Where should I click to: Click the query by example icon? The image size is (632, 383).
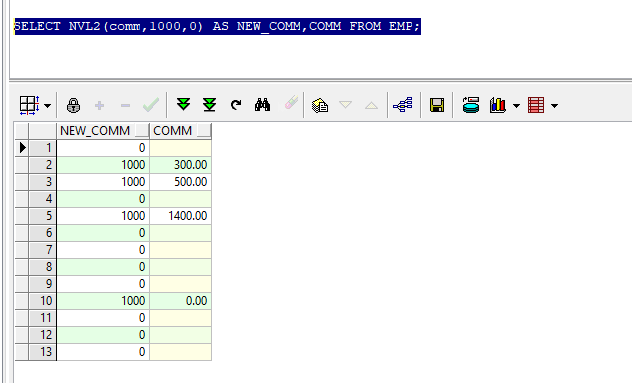[320, 106]
